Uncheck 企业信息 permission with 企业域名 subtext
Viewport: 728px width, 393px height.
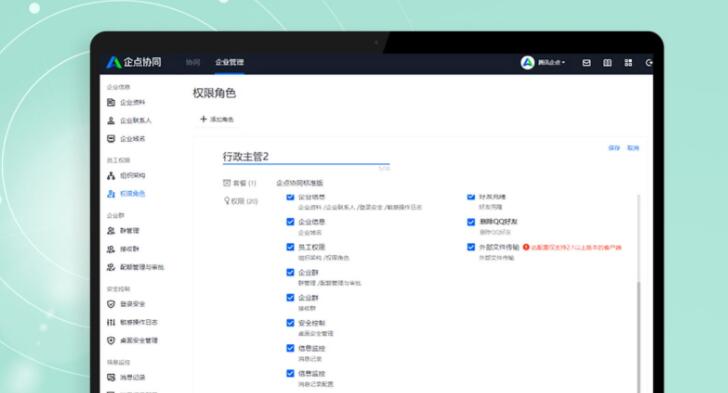click(x=290, y=222)
